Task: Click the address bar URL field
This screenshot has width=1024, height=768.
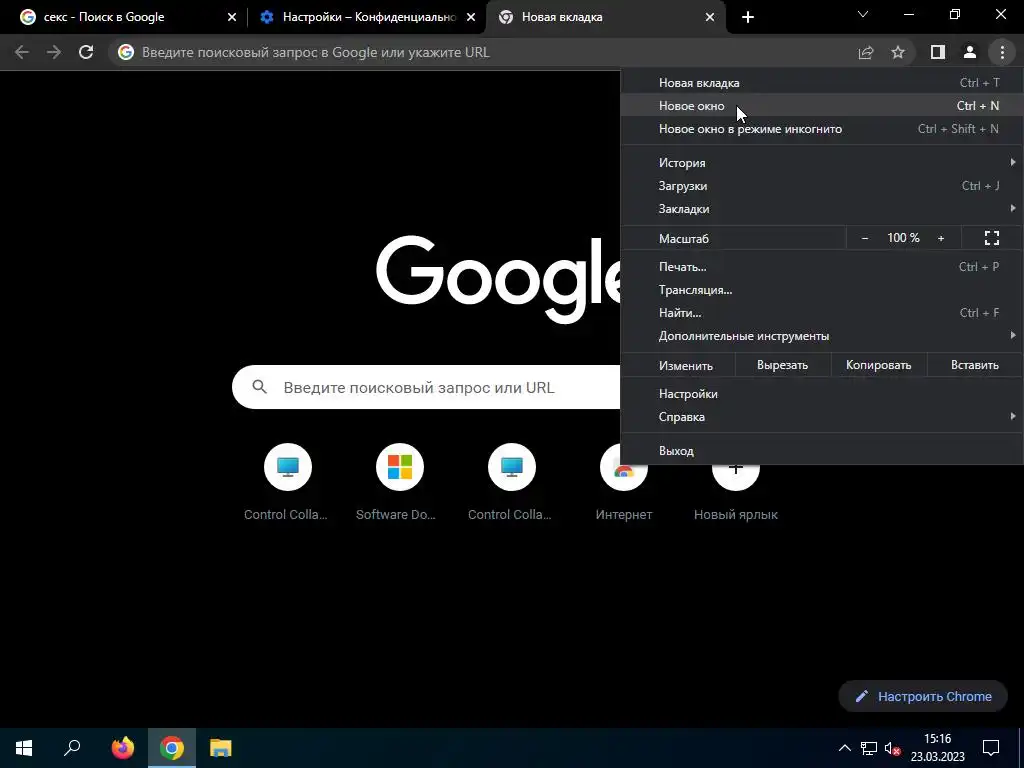Action: click(x=483, y=52)
